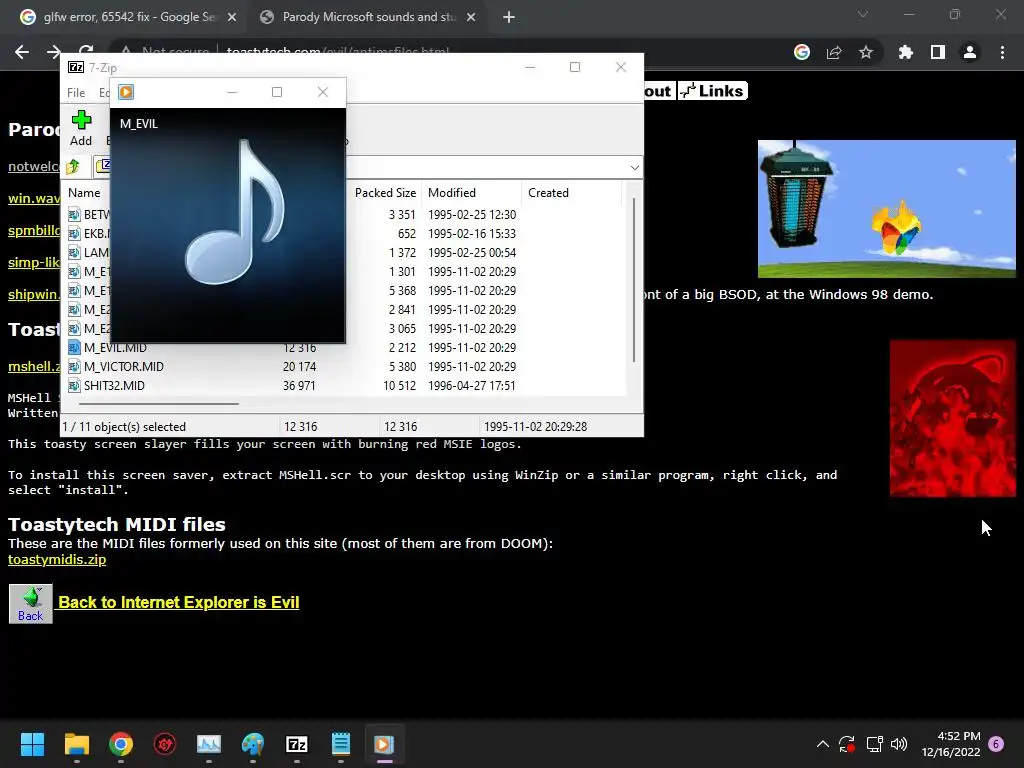Click the bug zapper Windows image
This screenshot has width=1024, height=768.
pos(887,209)
